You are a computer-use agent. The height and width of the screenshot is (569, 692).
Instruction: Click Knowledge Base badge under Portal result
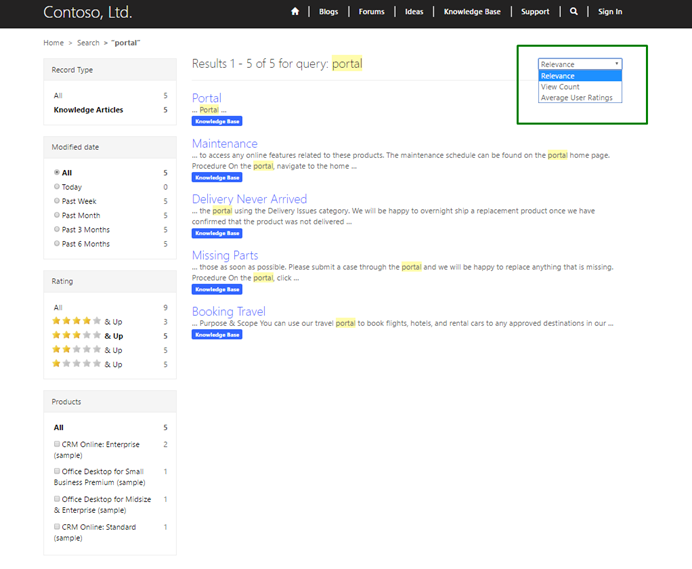click(x=217, y=121)
